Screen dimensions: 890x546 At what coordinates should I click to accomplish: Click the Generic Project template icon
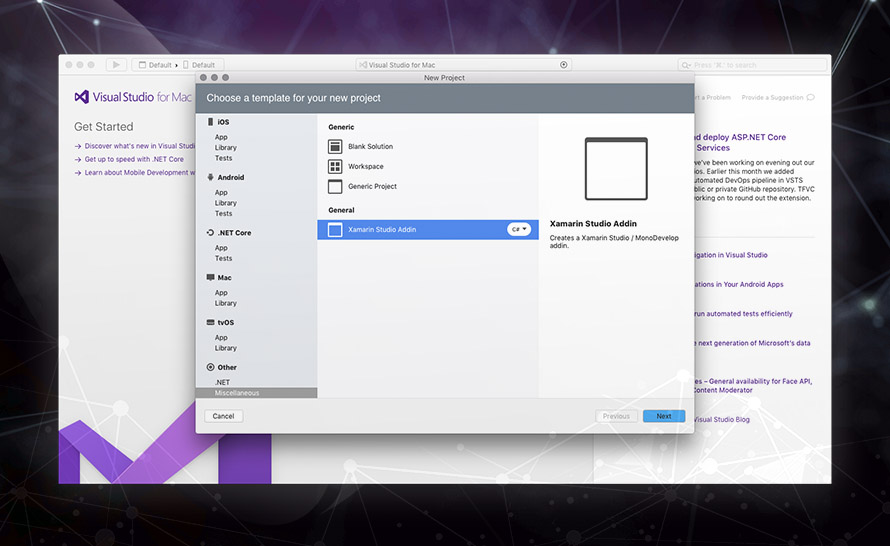pos(335,186)
